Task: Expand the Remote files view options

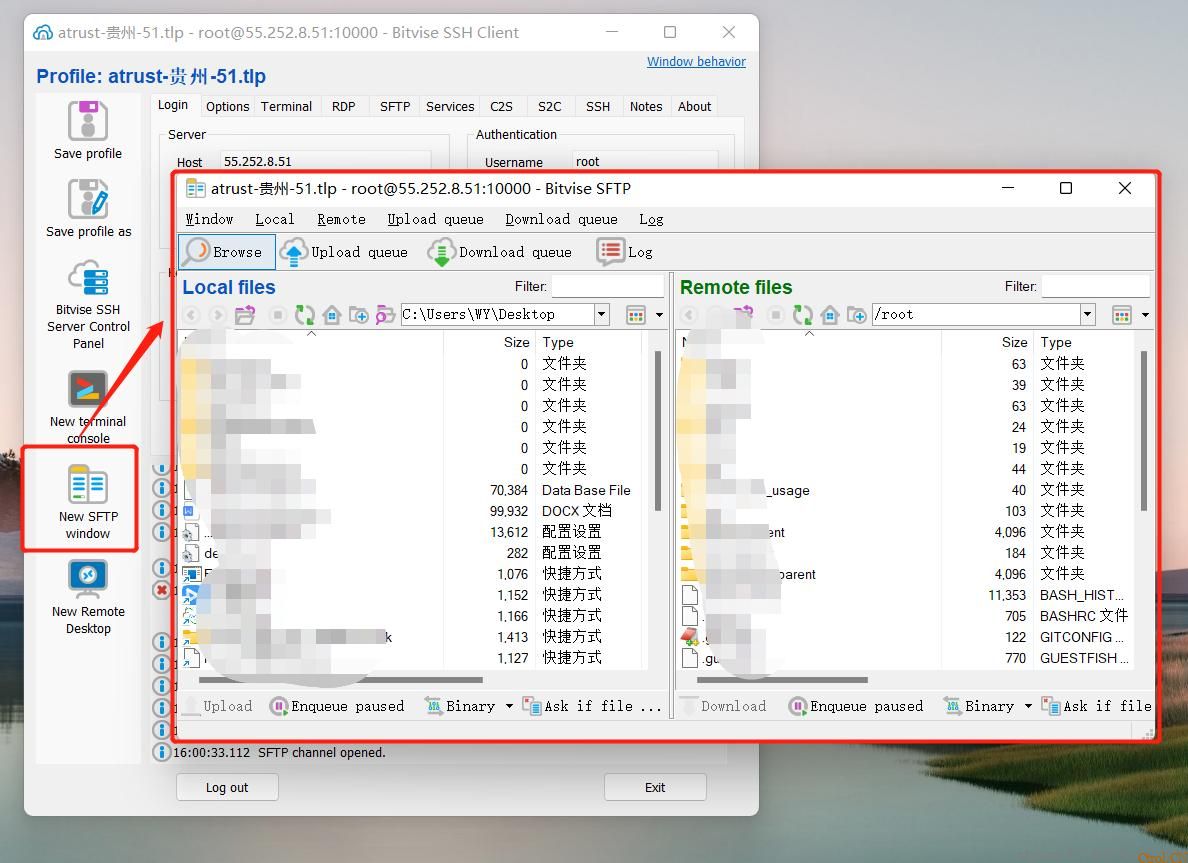Action: (1145, 314)
